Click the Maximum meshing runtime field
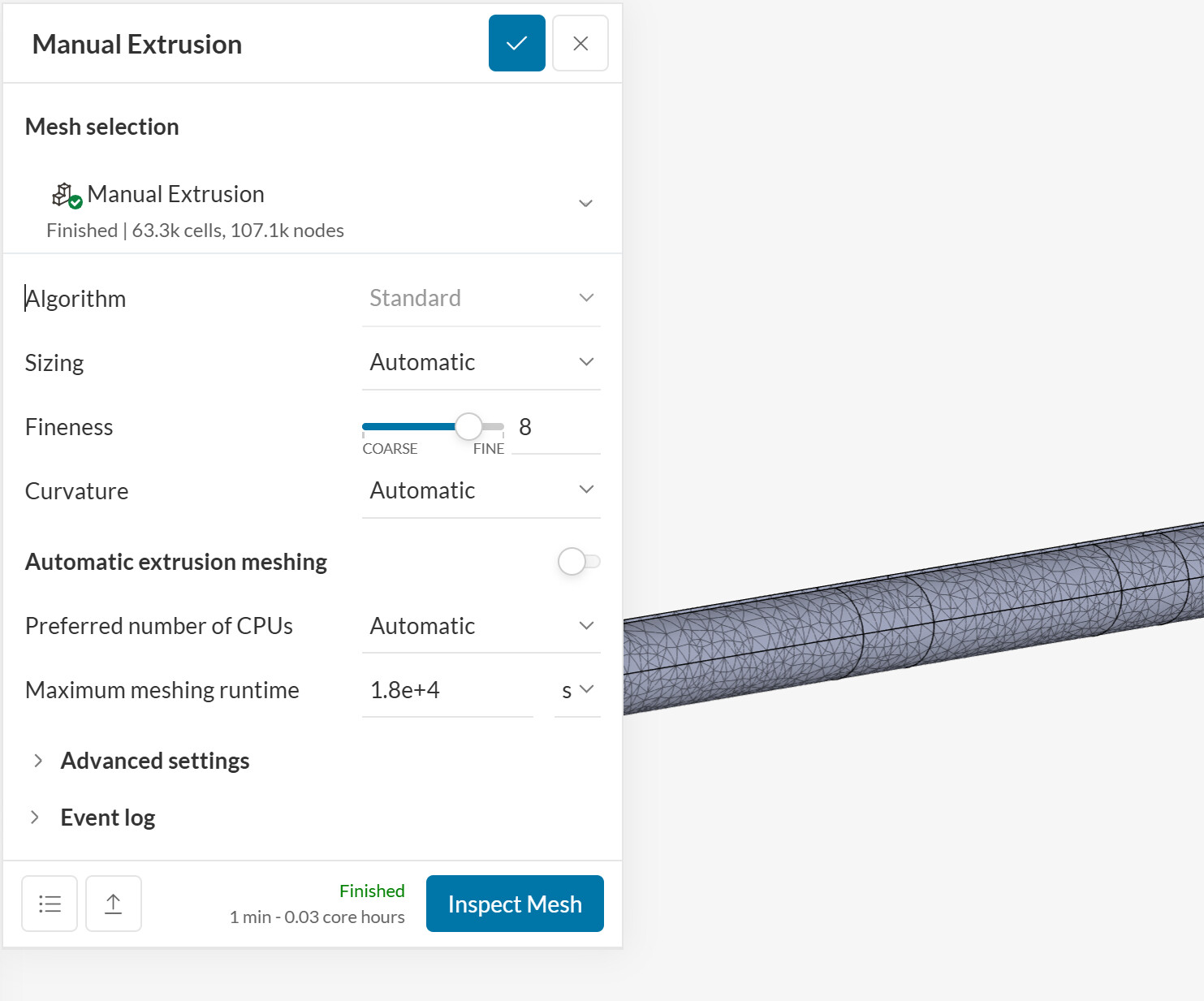 tap(447, 690)
